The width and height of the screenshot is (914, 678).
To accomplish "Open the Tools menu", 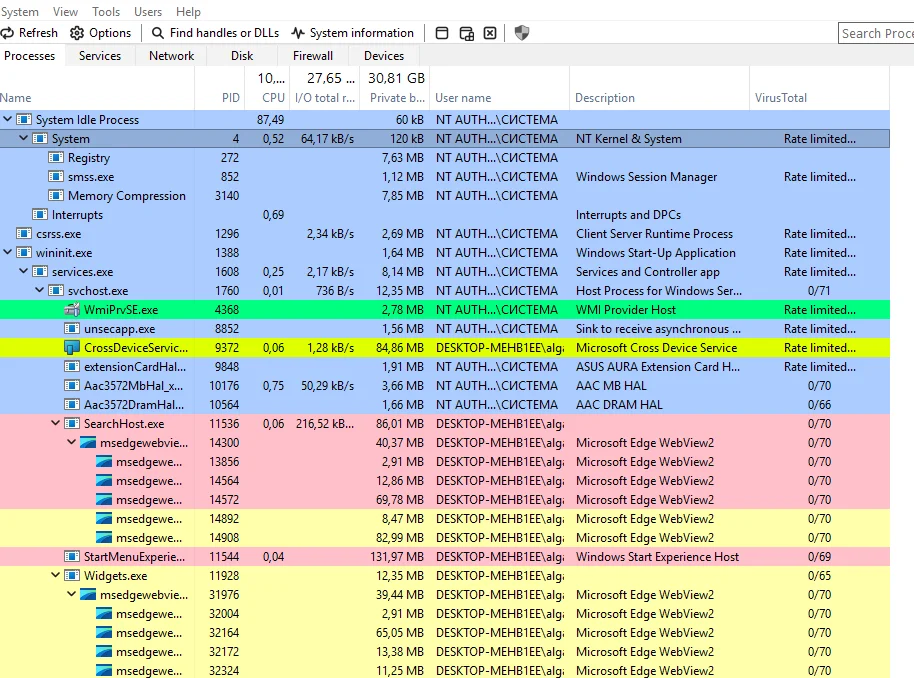I will 106,12.
